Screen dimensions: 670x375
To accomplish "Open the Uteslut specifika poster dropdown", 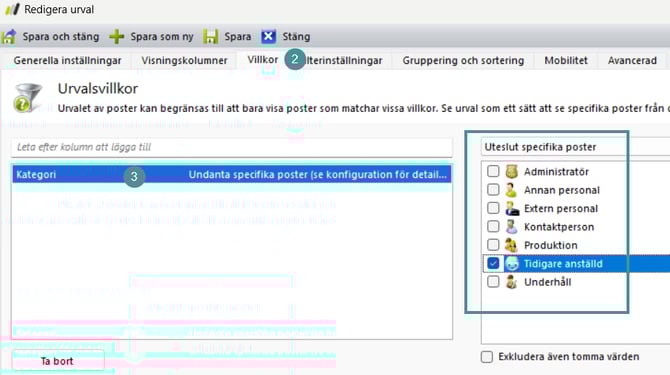I will 575,147.
